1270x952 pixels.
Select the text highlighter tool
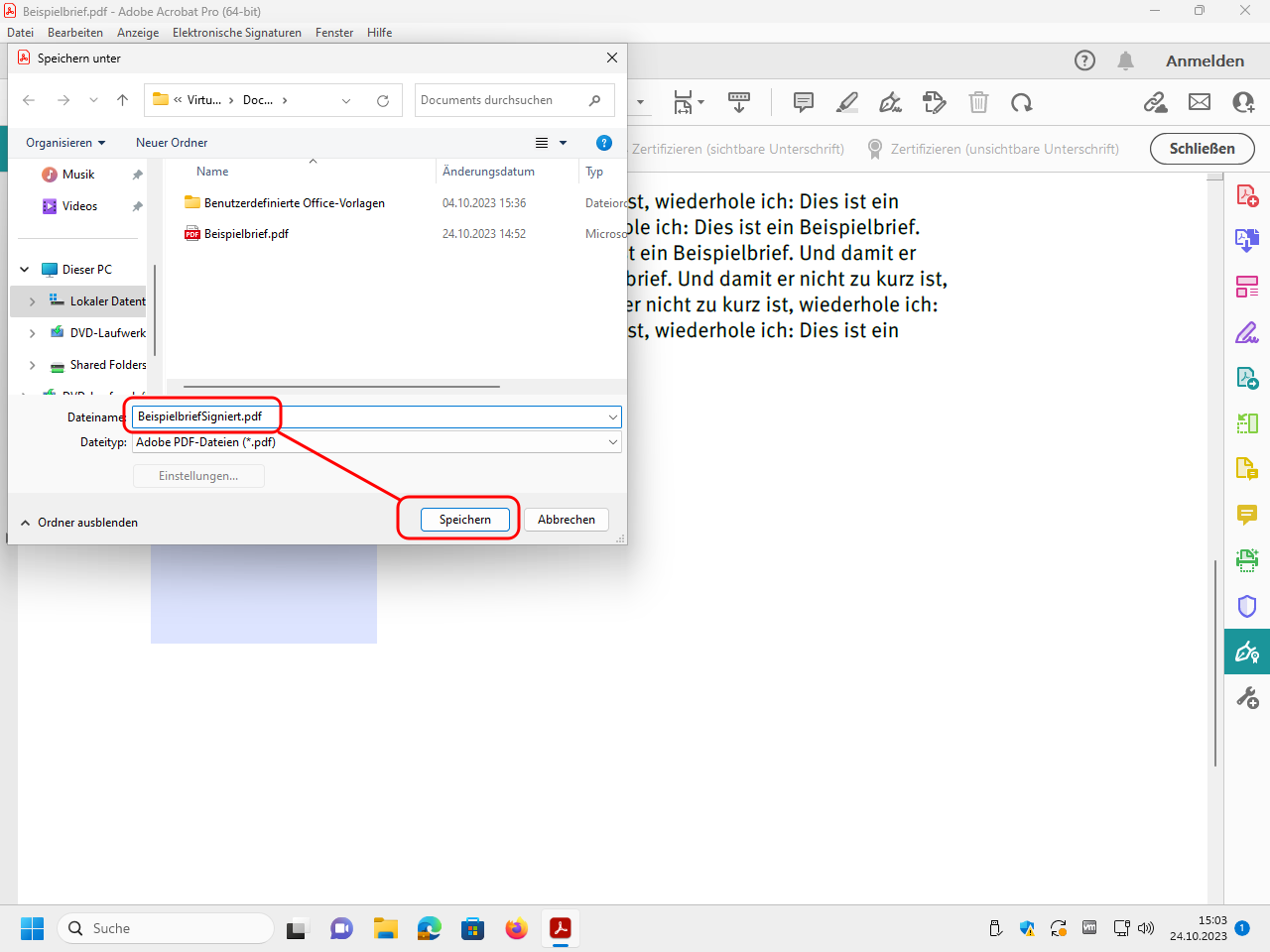(847, 102)
